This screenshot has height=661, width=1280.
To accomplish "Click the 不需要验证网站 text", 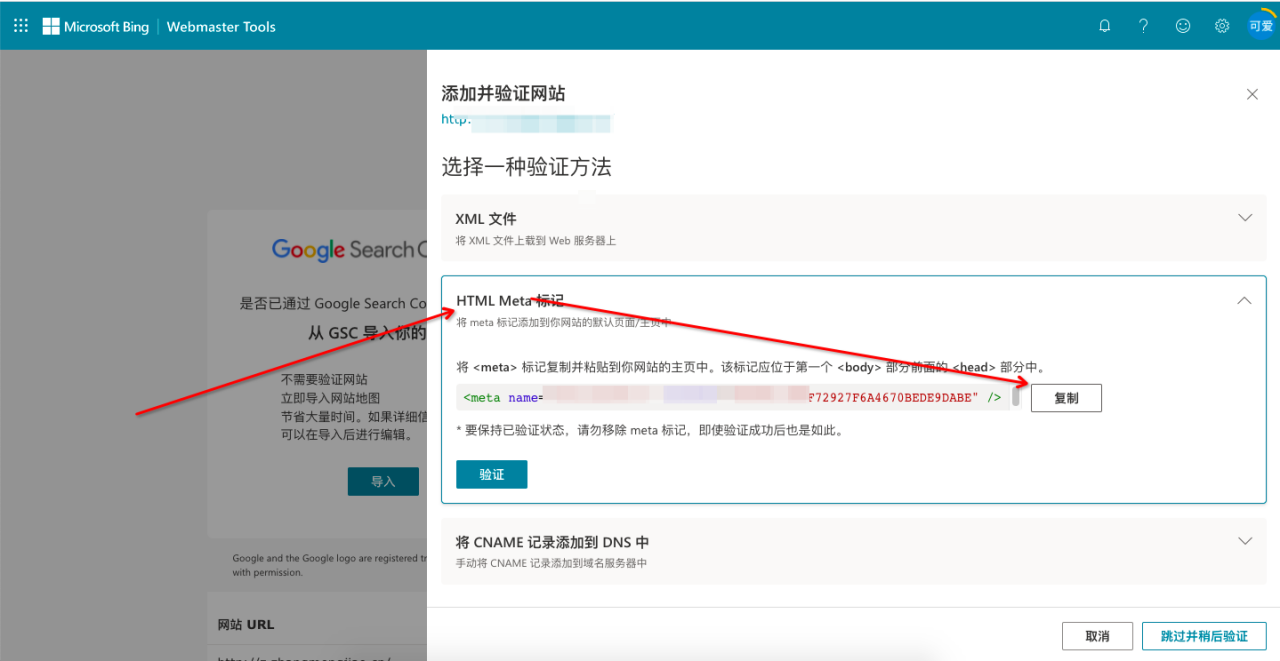I will (x=324, y=380).
